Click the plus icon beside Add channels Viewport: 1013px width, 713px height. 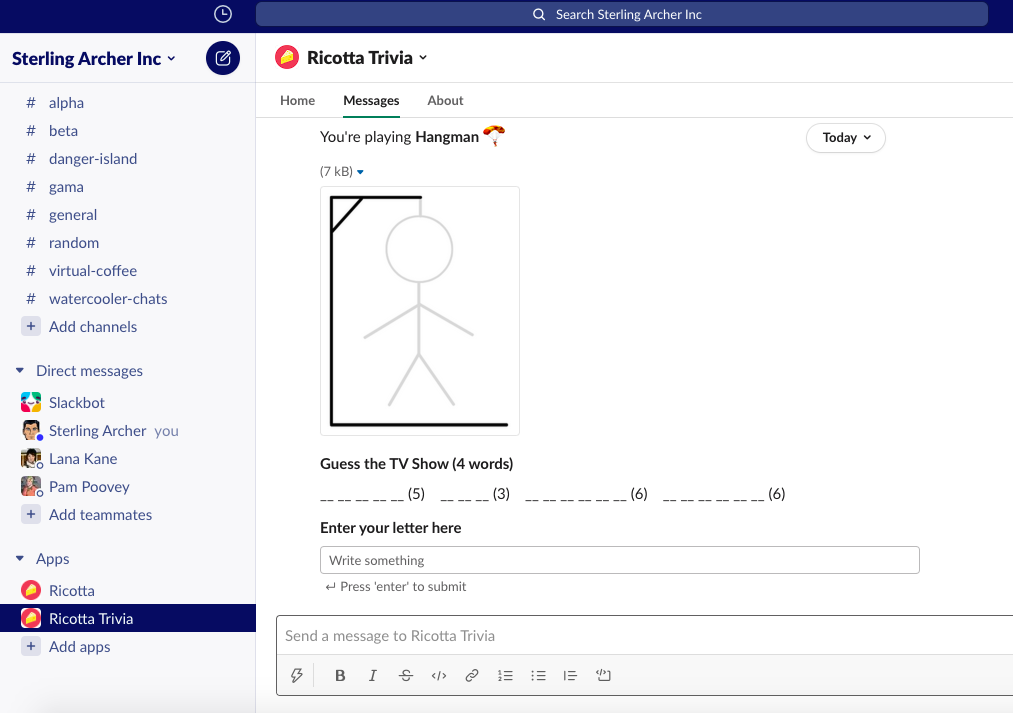pyautogui.click(x=30, y=326)
